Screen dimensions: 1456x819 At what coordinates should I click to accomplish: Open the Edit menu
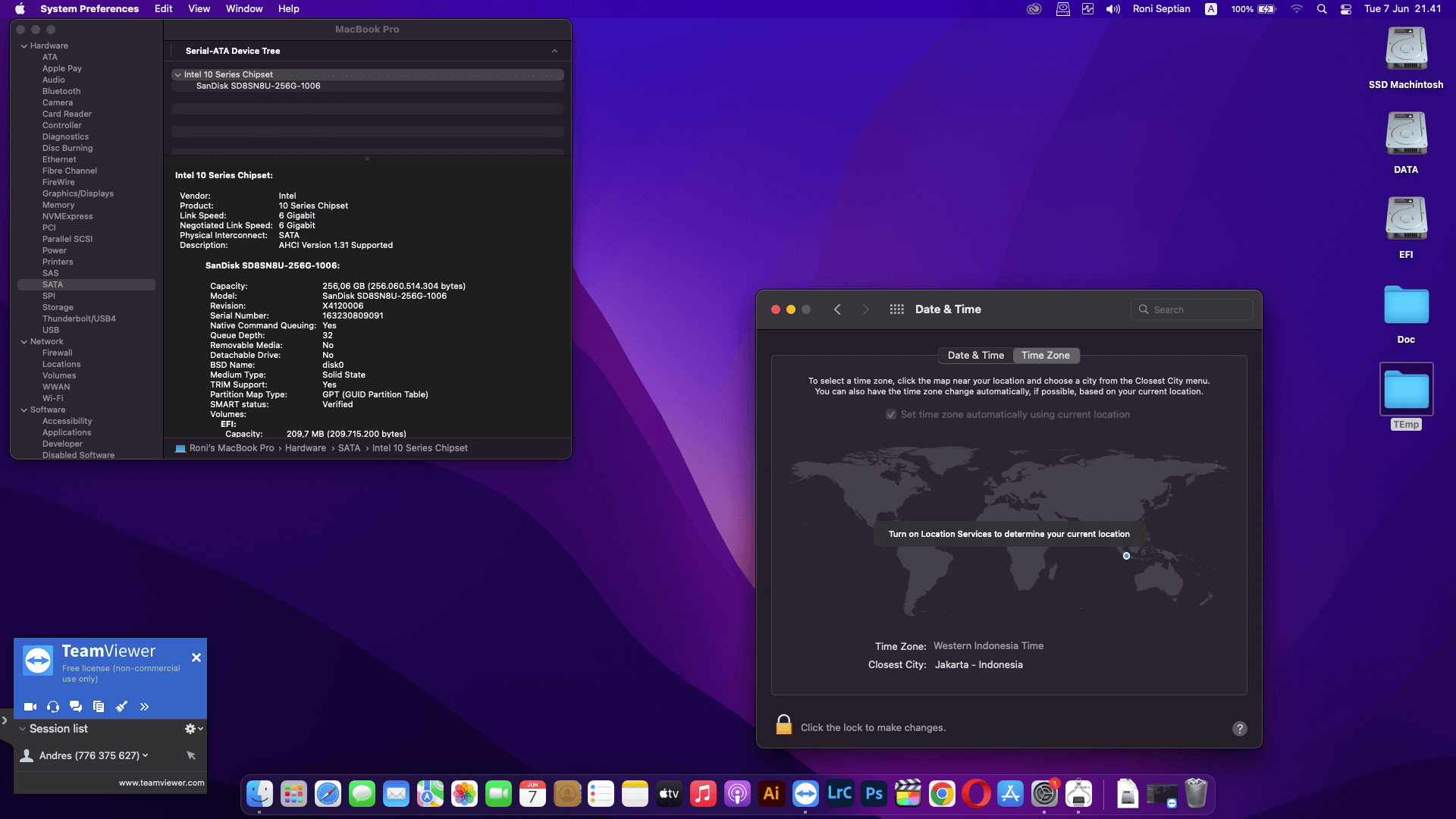point(163,9)
